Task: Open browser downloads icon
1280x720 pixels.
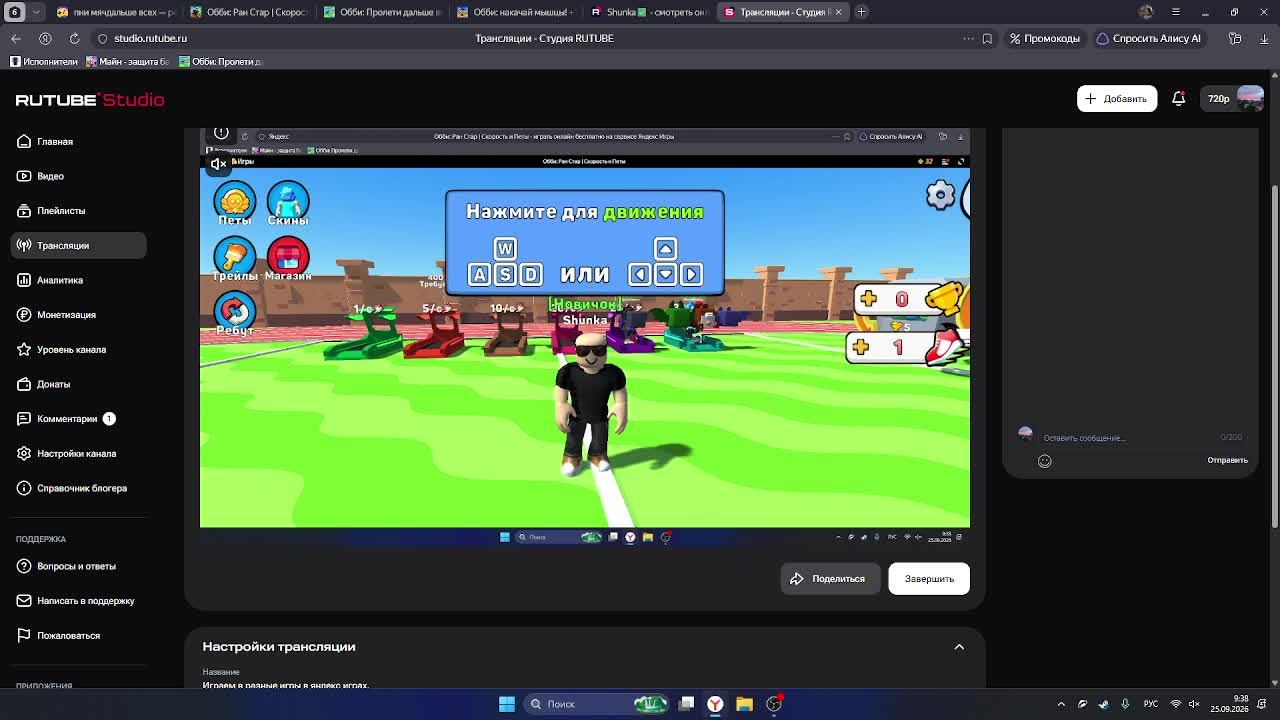Action: coord(1264,38)
